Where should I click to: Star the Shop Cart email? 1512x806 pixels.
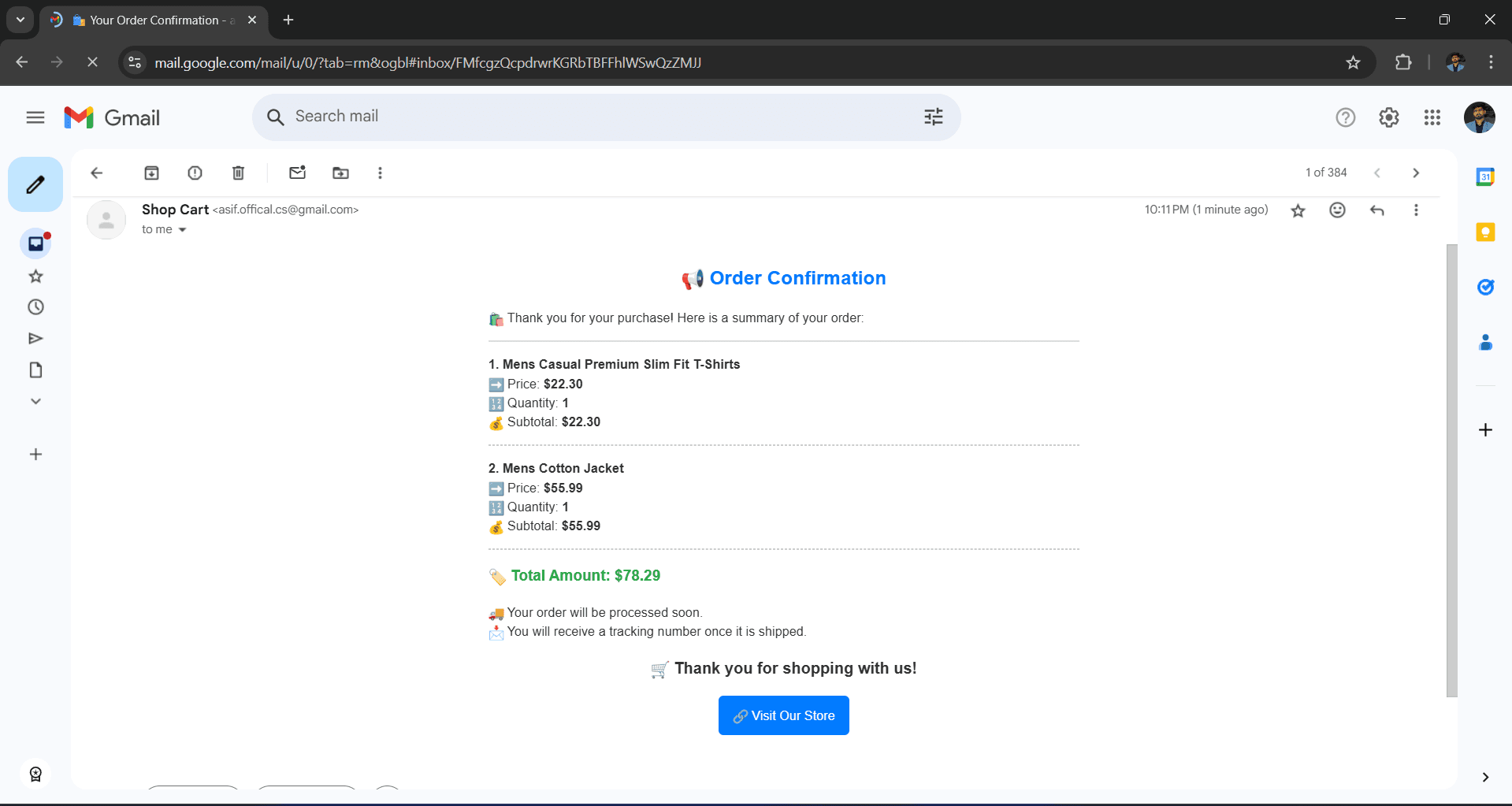point(1298,210)
